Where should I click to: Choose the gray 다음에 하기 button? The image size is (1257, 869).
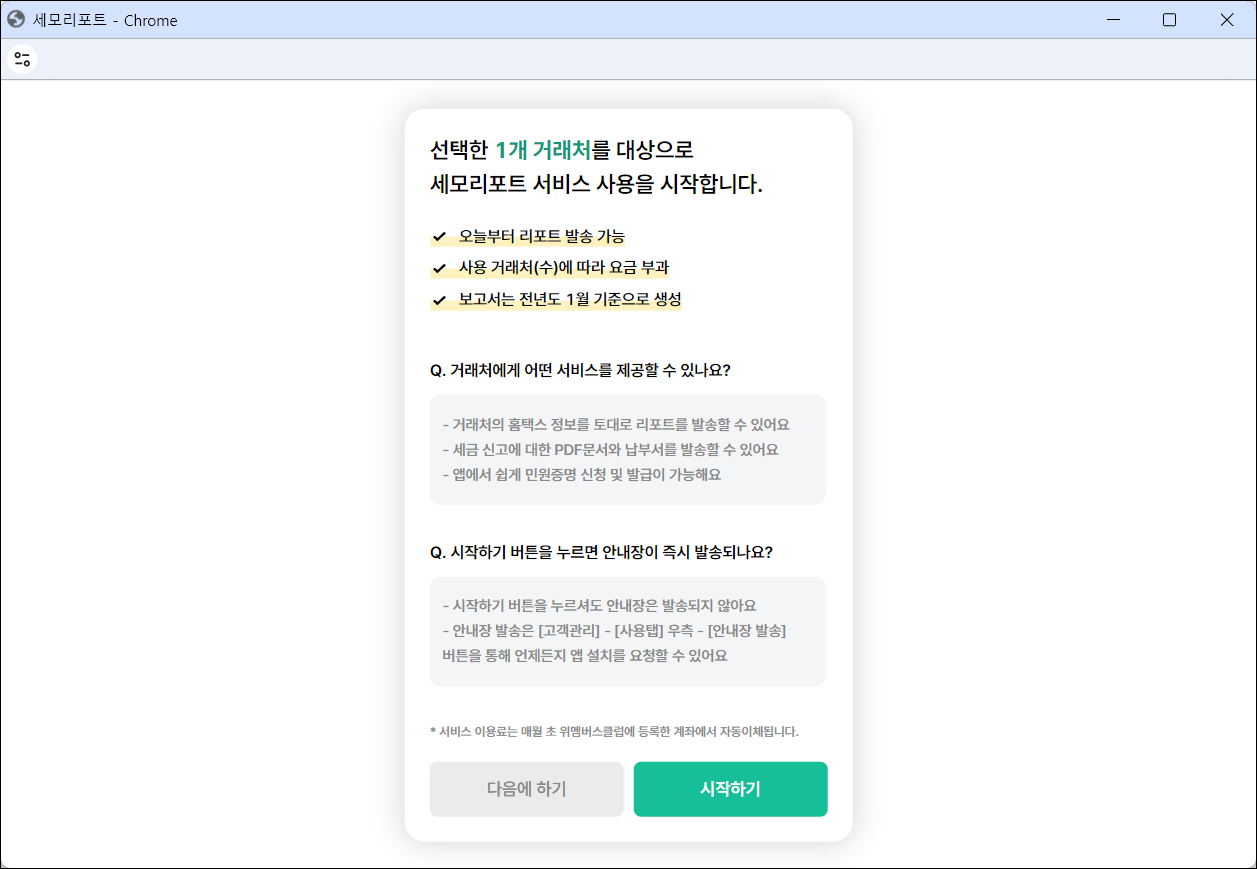coord(526,789)
